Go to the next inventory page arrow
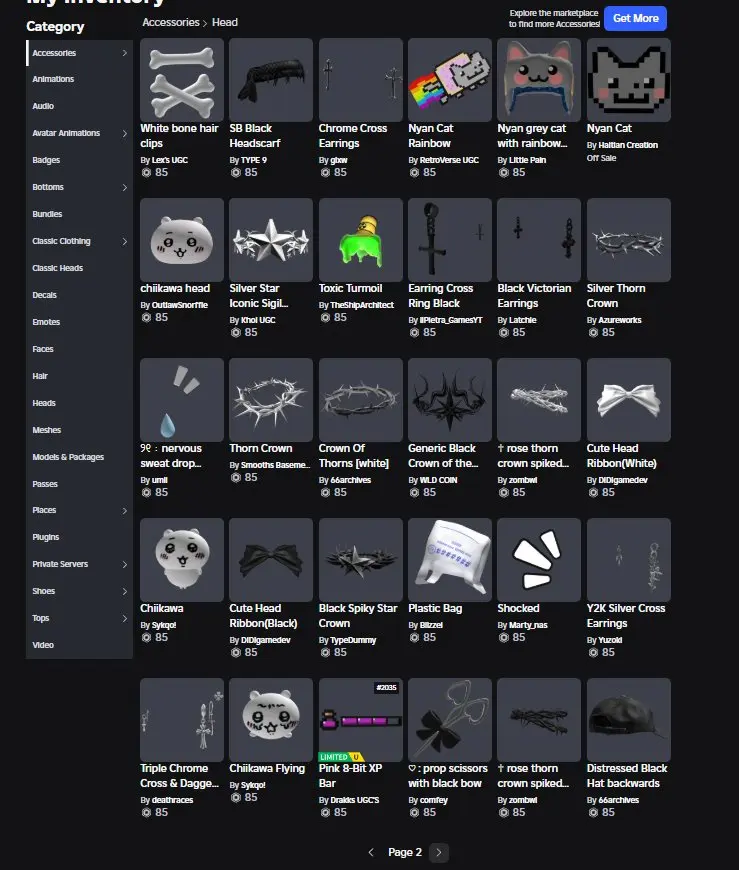The width and height of the screenshot is (739, 870). click(438, 852)
